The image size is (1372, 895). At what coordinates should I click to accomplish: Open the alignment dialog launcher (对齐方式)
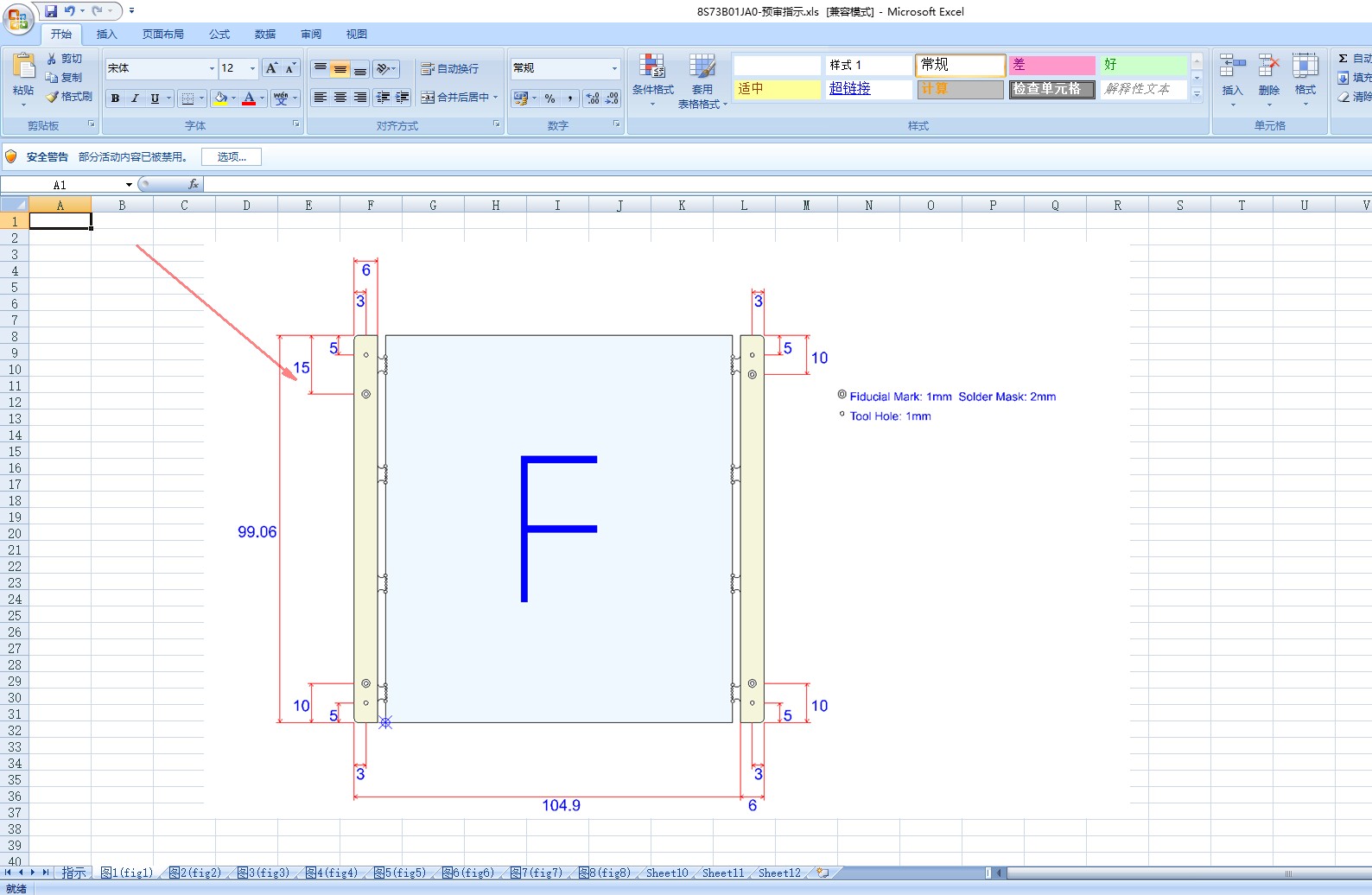(496, 124)
